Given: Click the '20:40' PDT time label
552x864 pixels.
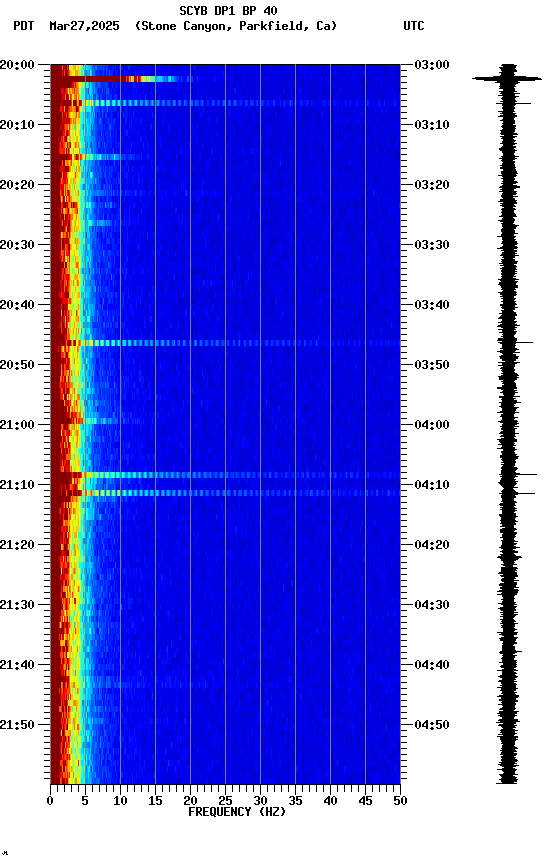Looking at the screenshot, I should pos(17,305).
